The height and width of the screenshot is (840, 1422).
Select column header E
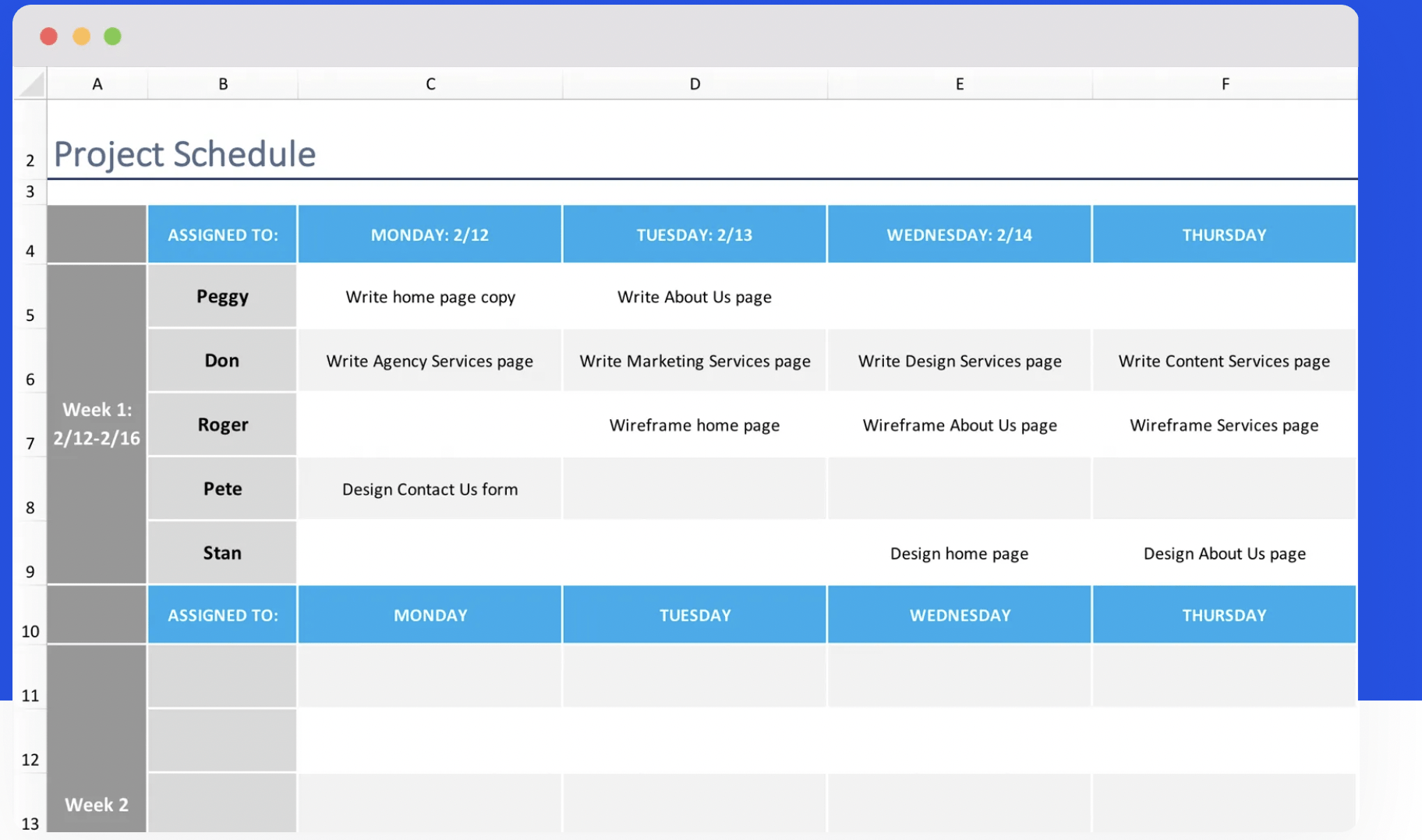click(958, 83)
